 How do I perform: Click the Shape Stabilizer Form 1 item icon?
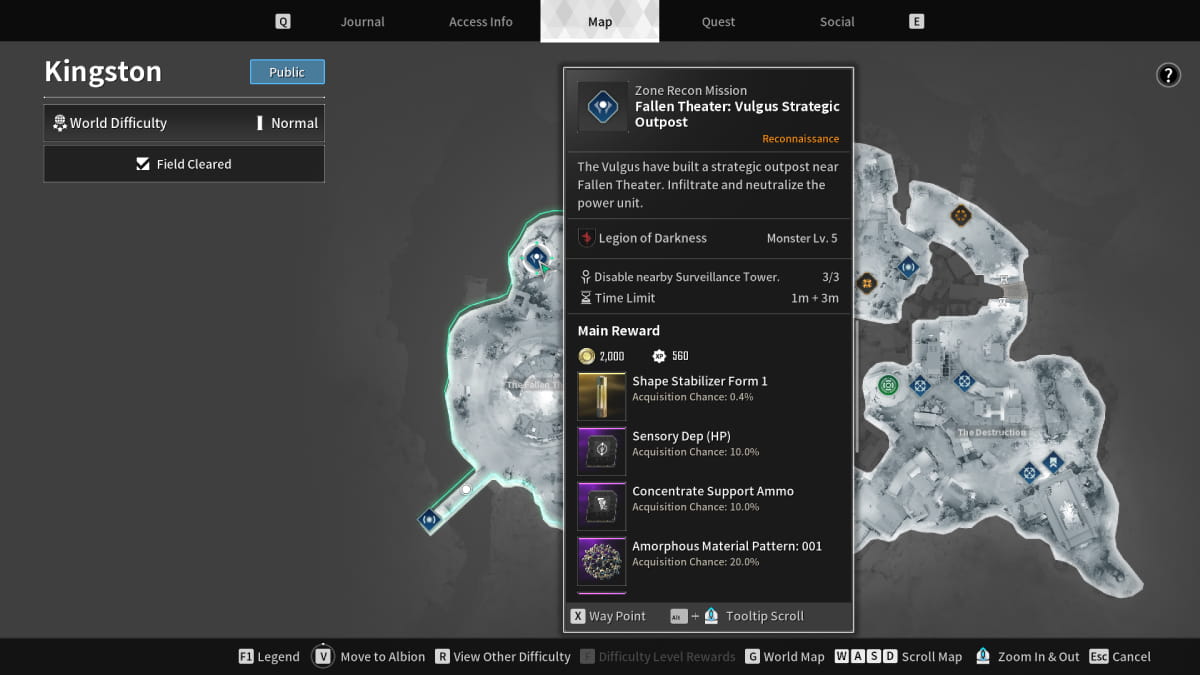(601, 396)
